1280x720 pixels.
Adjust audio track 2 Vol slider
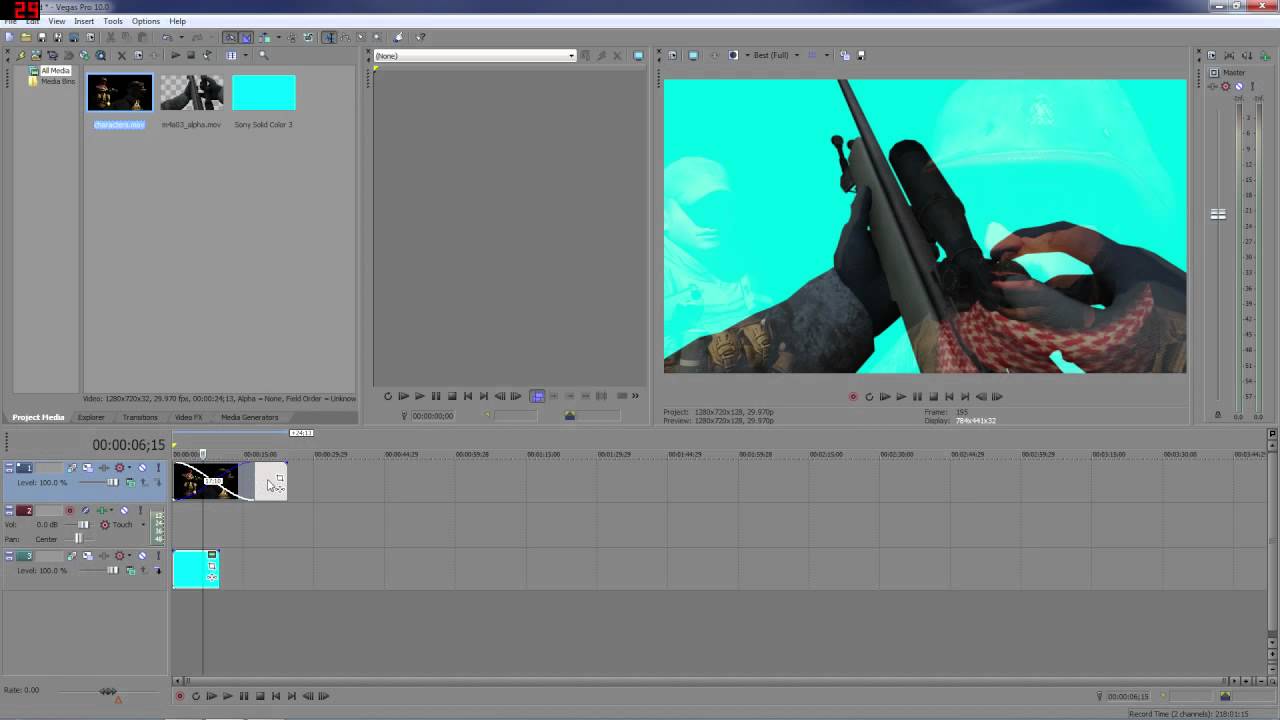83,524
